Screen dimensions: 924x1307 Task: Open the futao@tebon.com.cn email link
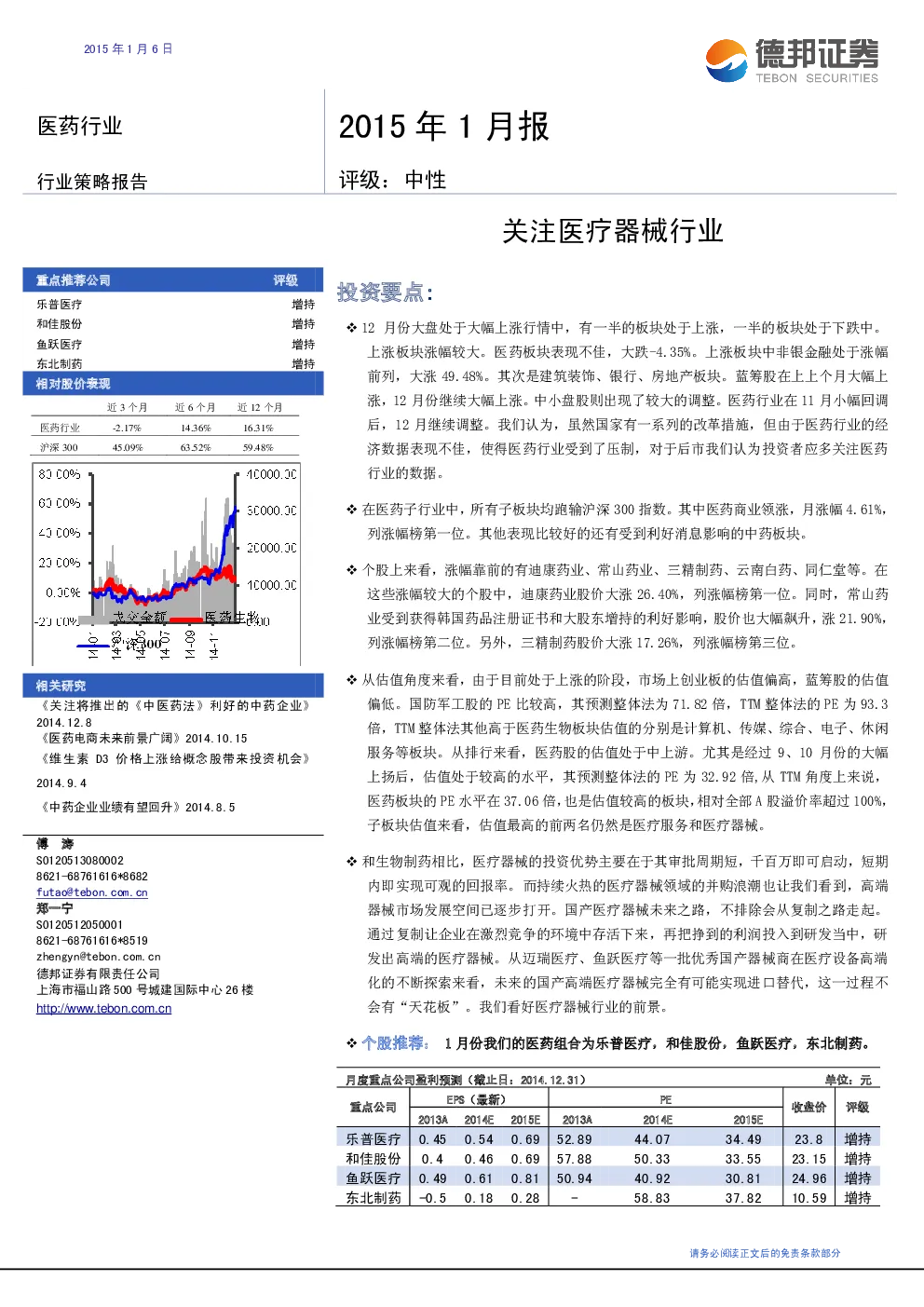[92, 892]
